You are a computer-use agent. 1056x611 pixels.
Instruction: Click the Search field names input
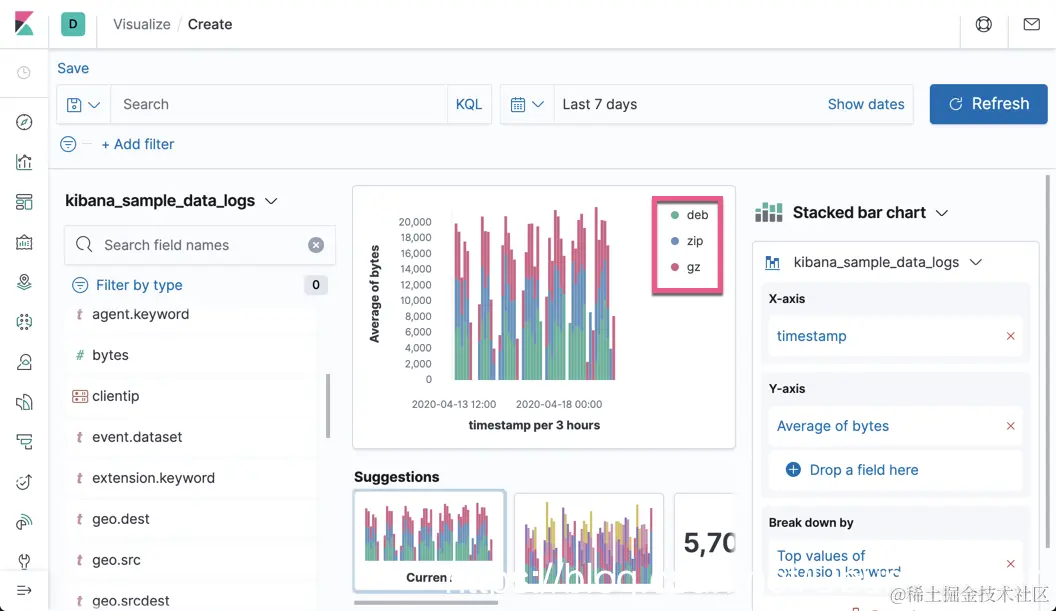coord(199,245)
